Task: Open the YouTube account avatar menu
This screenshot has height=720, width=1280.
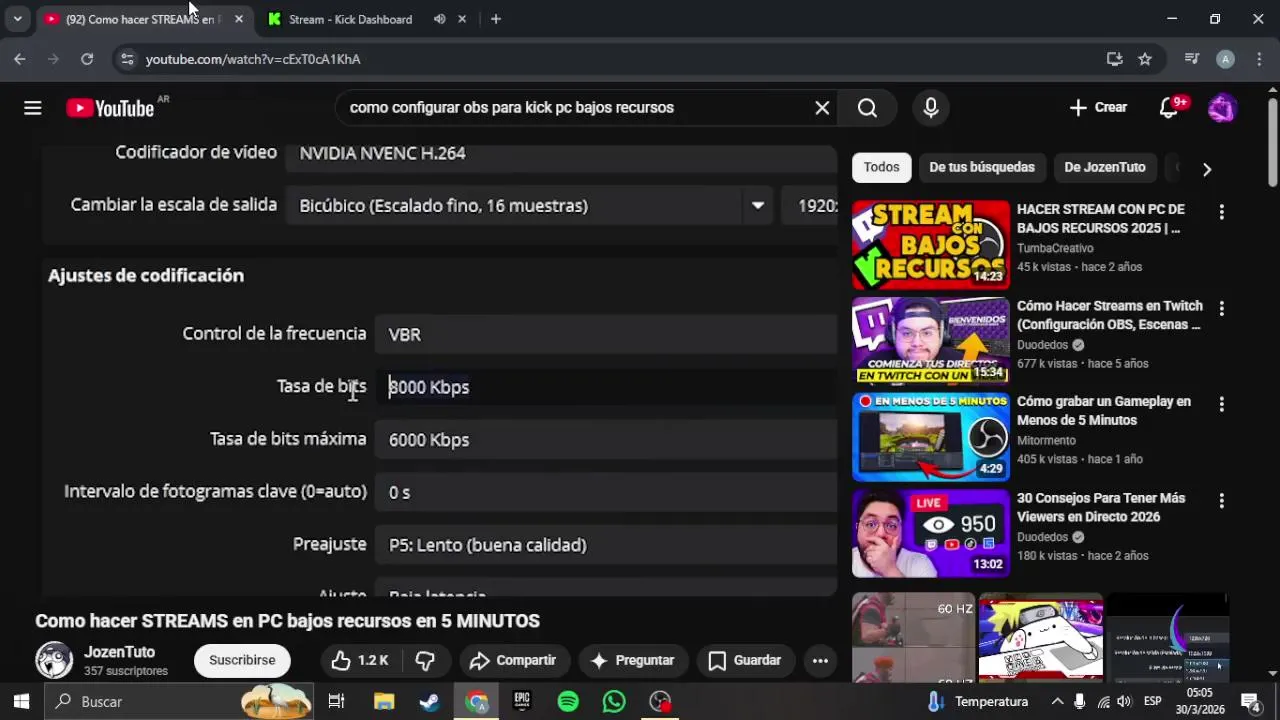Action: pyautogui.click(x=1222, y=108)
